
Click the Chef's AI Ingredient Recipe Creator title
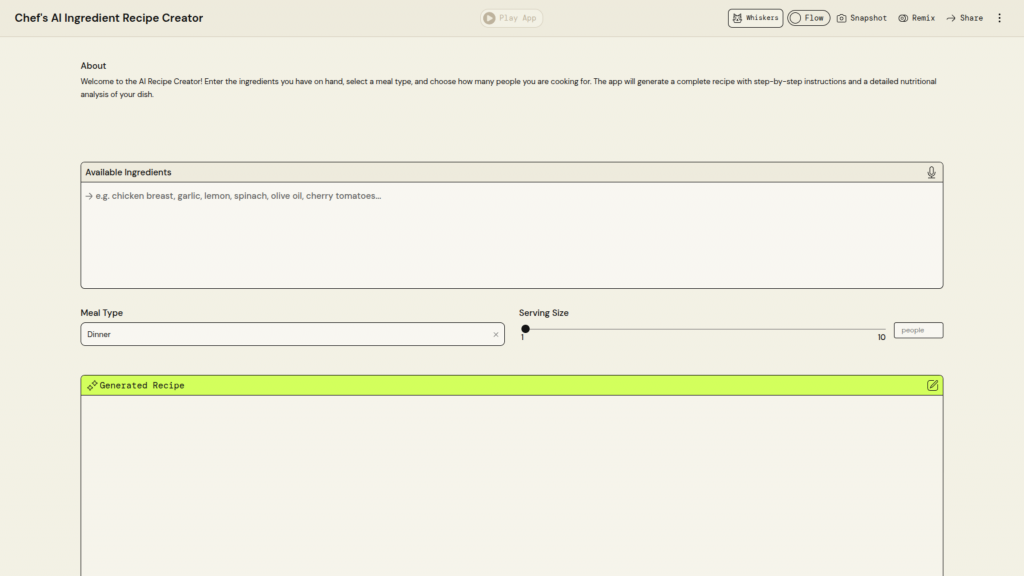click(x=109, y=18)
